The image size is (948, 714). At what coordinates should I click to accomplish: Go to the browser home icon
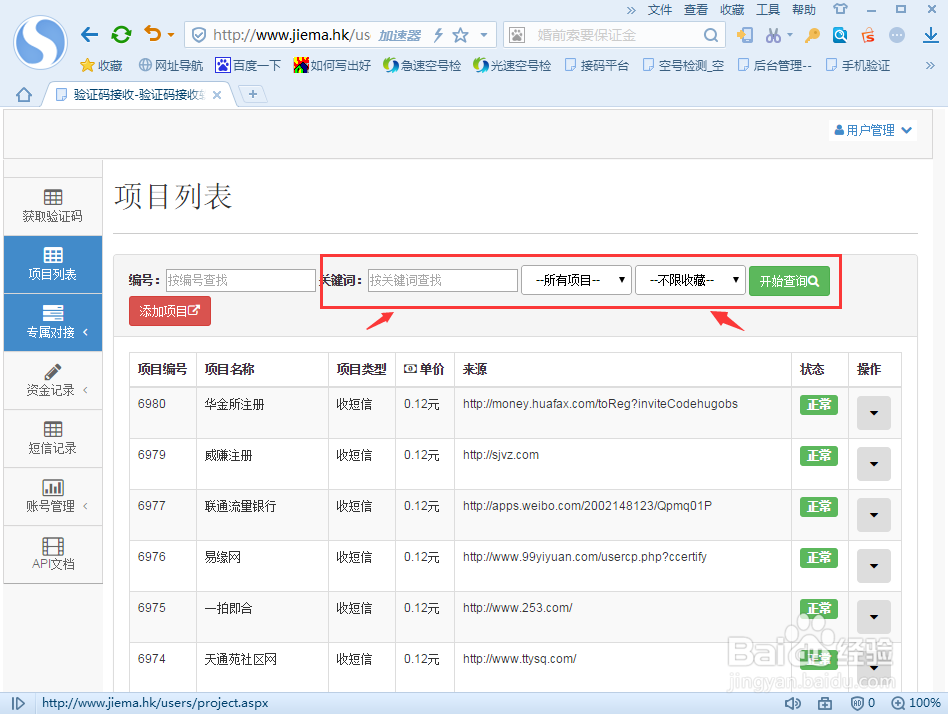tap(24, 95)
